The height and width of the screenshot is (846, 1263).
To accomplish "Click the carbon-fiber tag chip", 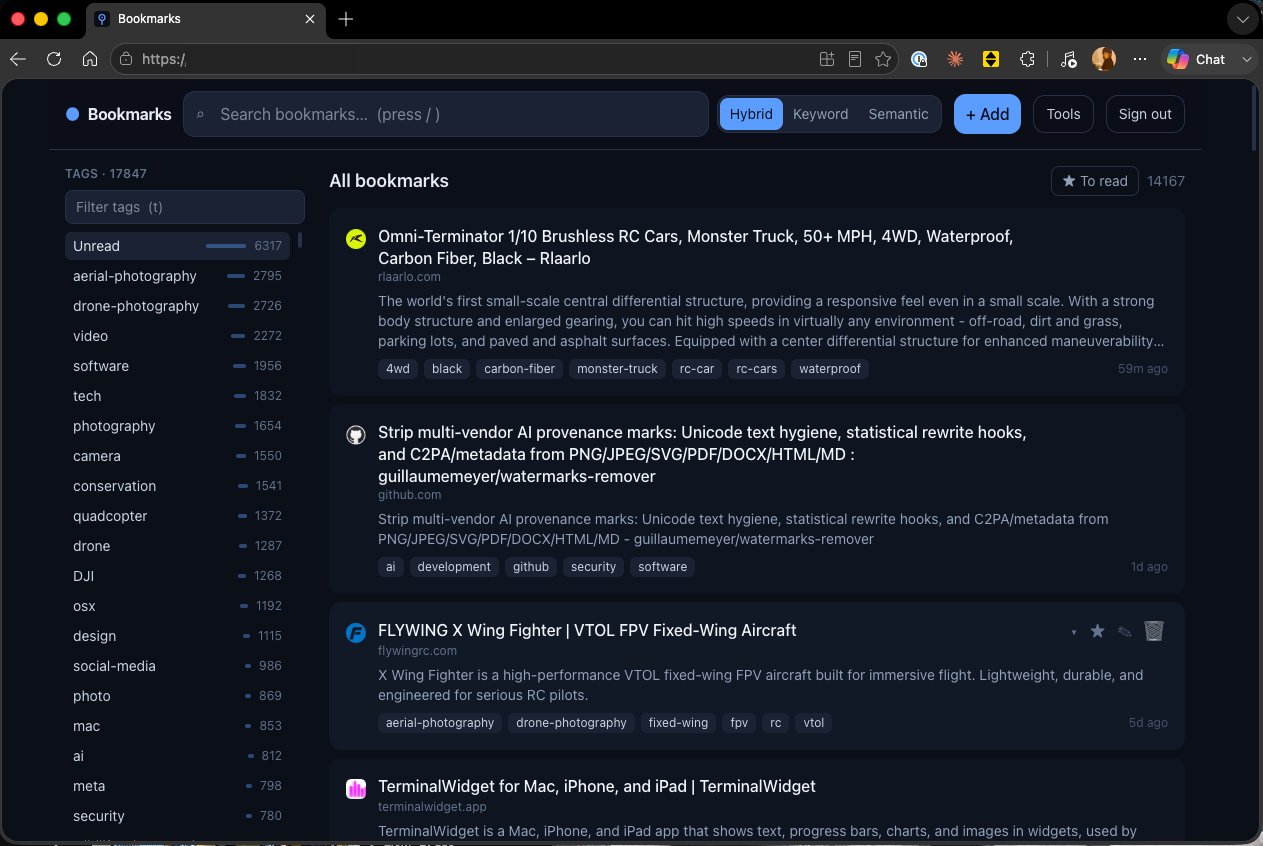I will (519, 369).
